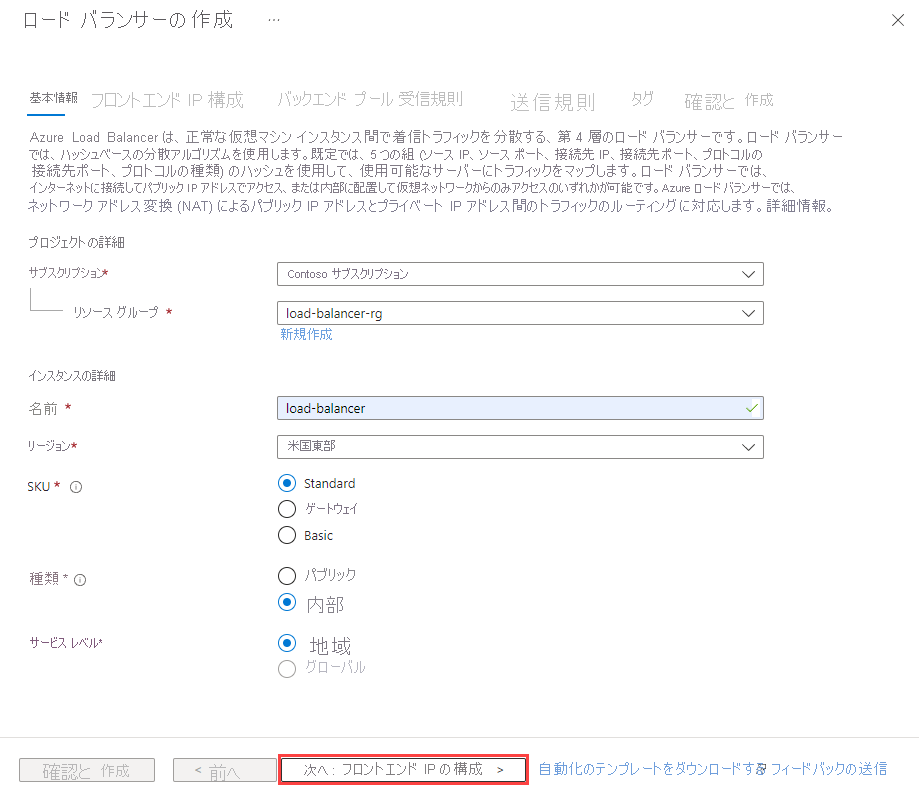Switch to フロントエンド IP 構成 tab

click(167, 100)
